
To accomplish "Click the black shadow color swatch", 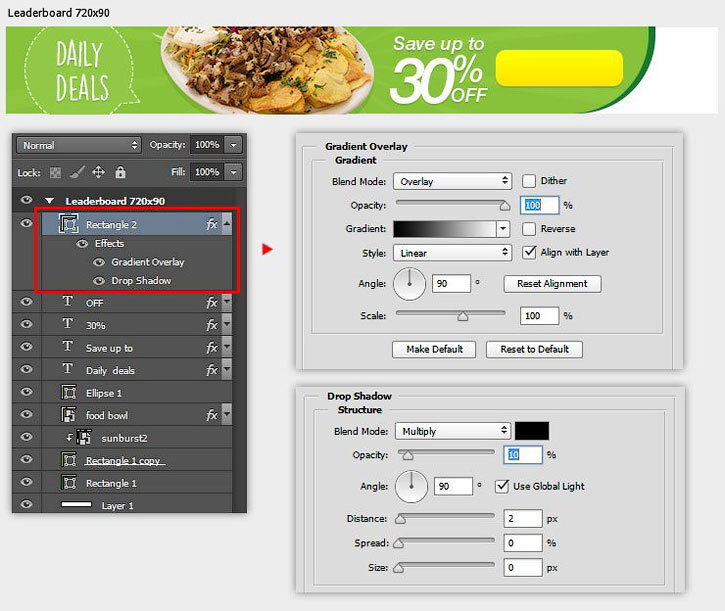I will pos(532,431).
